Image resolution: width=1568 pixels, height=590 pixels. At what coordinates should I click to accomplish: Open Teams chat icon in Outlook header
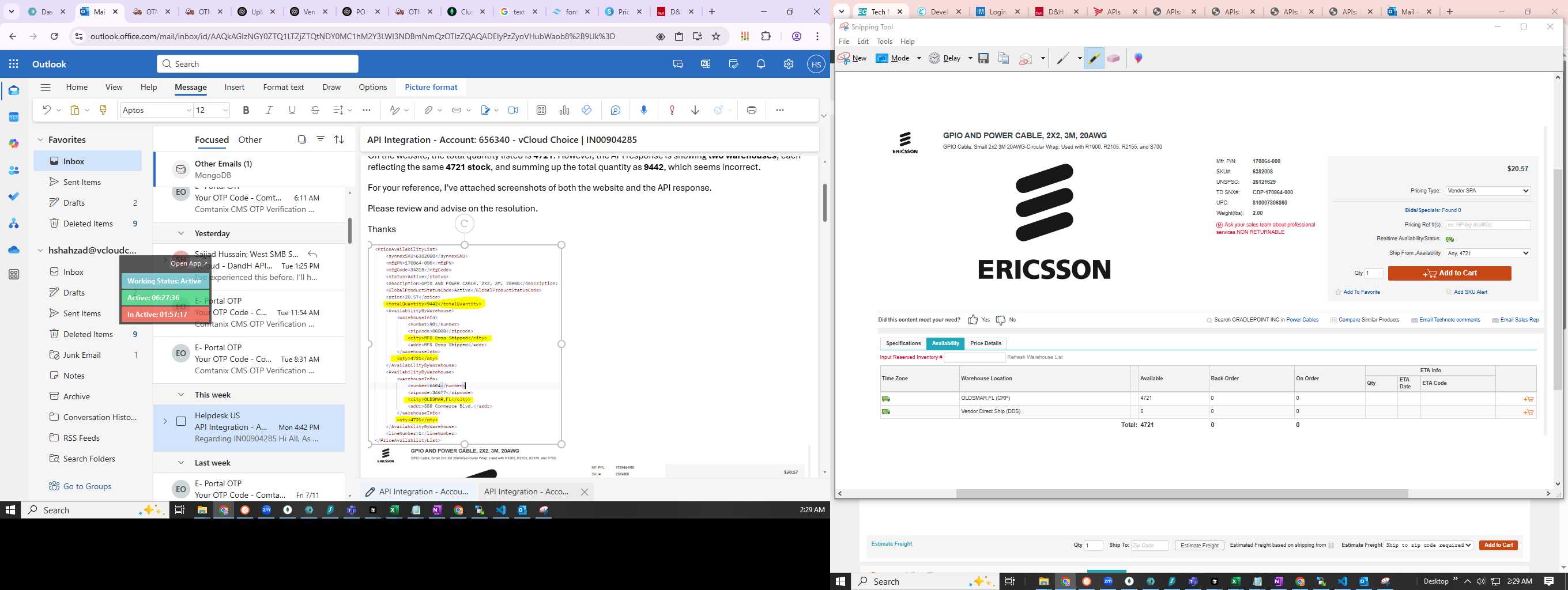[677, 64]
